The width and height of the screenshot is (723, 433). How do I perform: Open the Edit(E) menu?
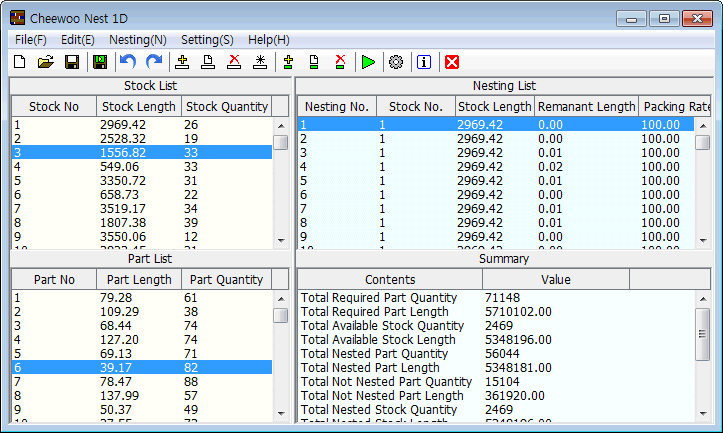[77, 40]
